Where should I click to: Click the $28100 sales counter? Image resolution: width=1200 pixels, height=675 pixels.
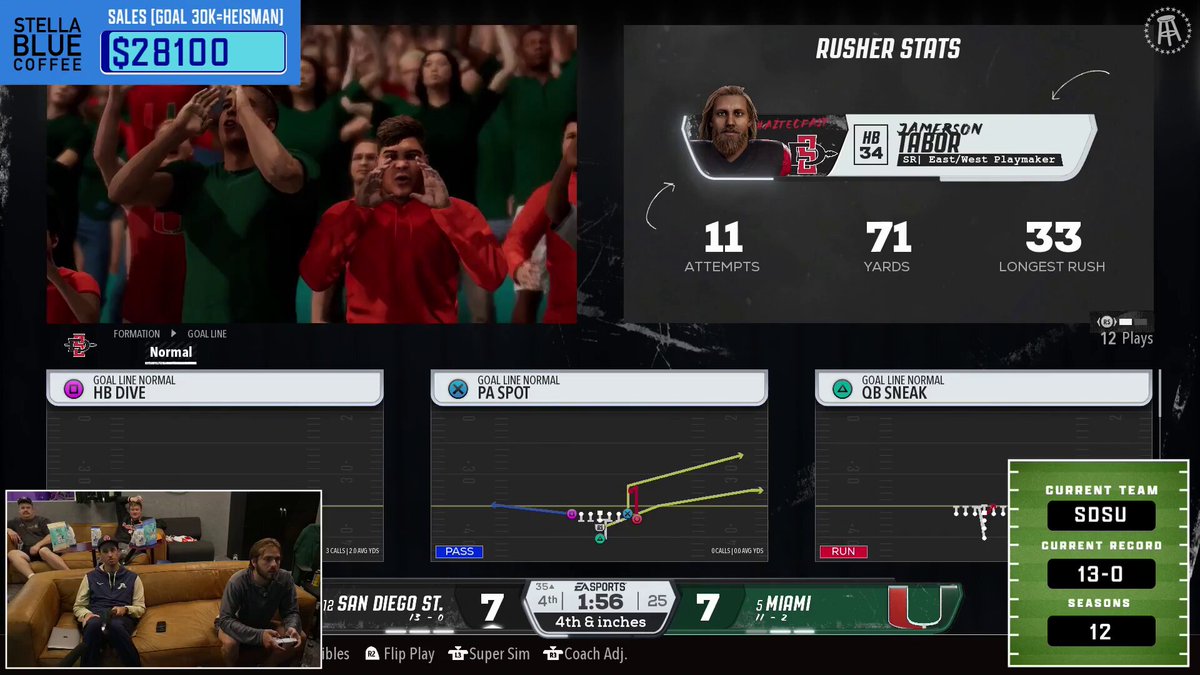pos(193,52)
